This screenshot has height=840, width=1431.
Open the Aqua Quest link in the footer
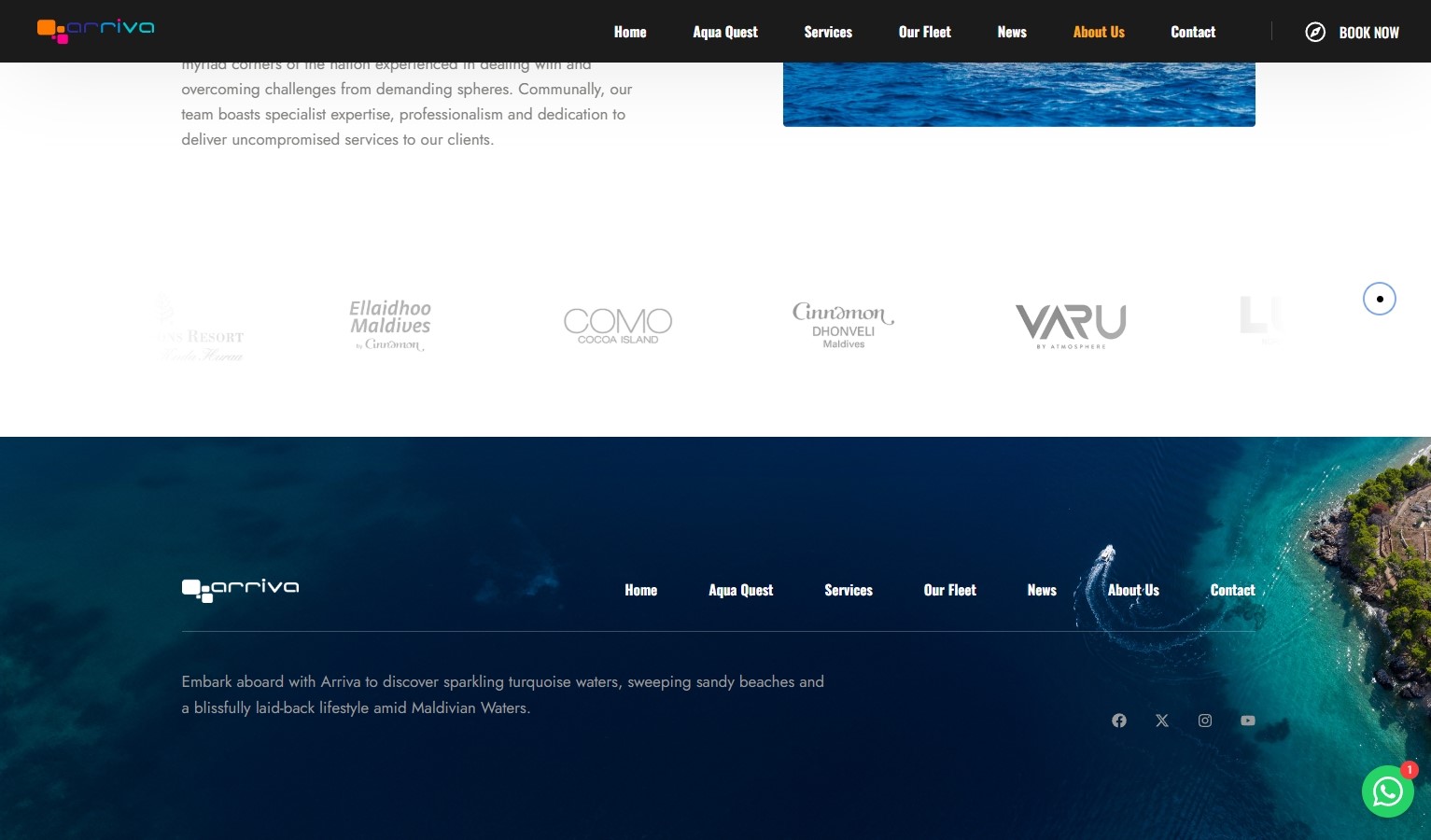[741, 590]
